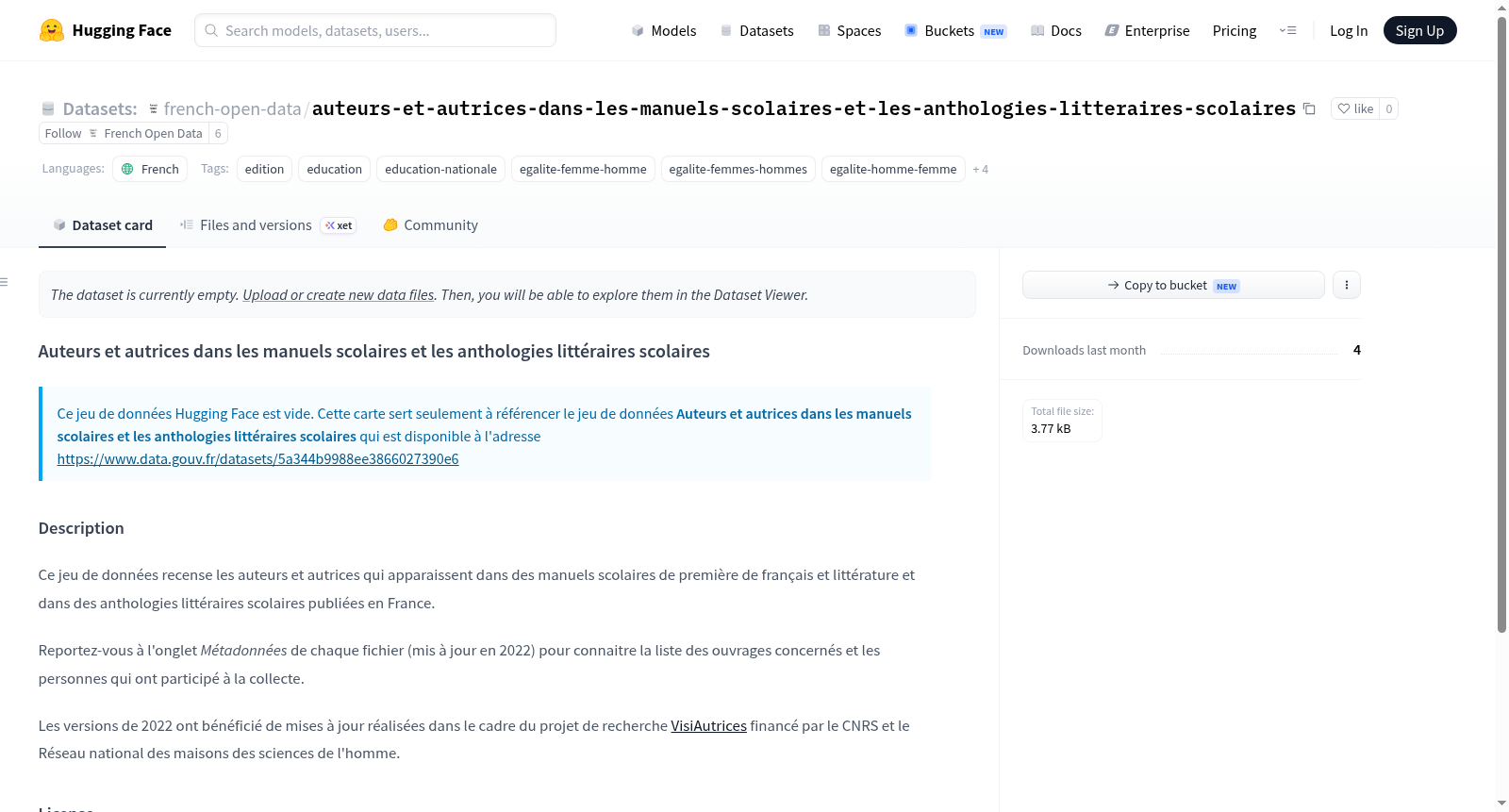The image size is (1509, 812).
Task: Sign Up for an account
Action: point(1419,30)
